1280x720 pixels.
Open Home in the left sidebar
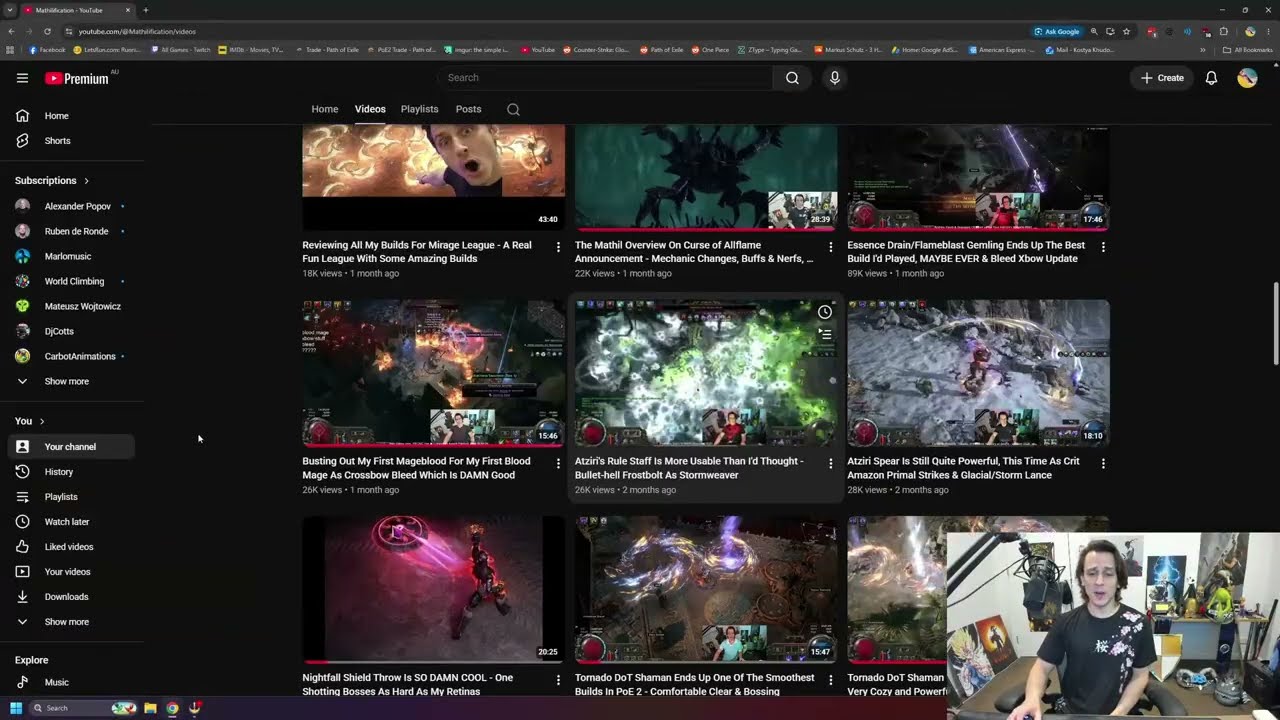click(71, 116)
